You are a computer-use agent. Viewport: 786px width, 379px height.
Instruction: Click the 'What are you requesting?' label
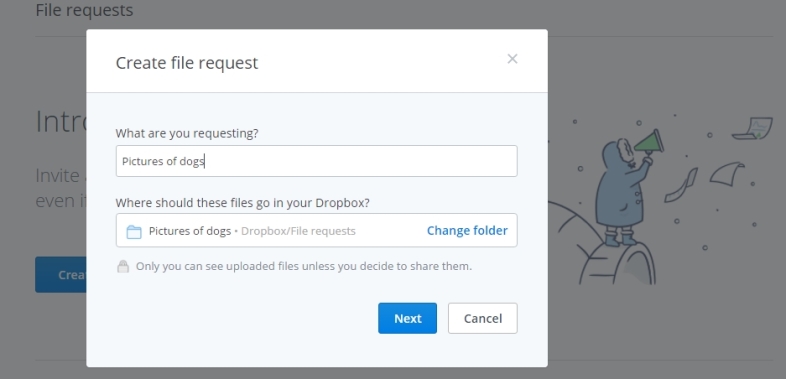tap(187, 133)
